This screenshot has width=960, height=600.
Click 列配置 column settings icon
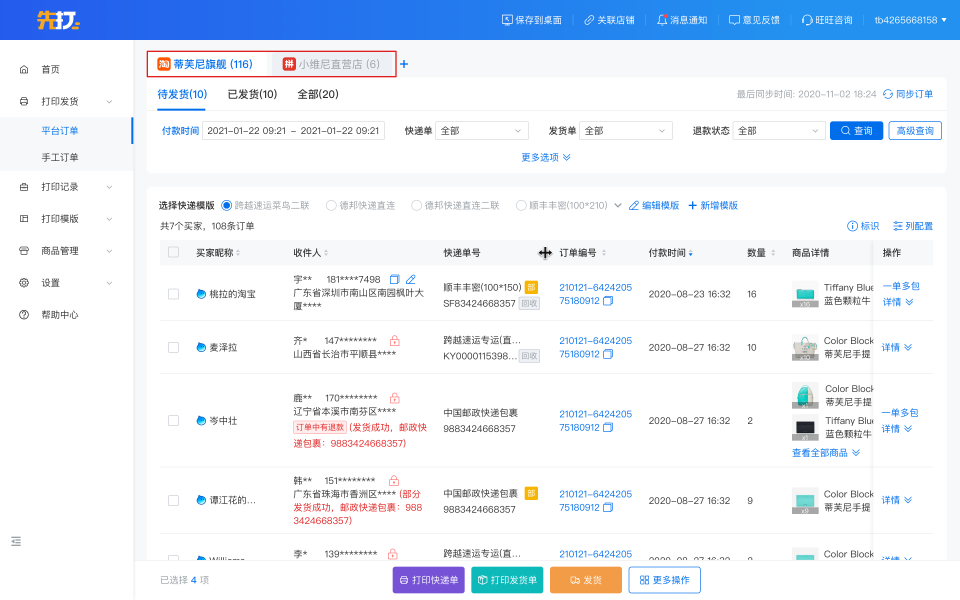point(898,226)
